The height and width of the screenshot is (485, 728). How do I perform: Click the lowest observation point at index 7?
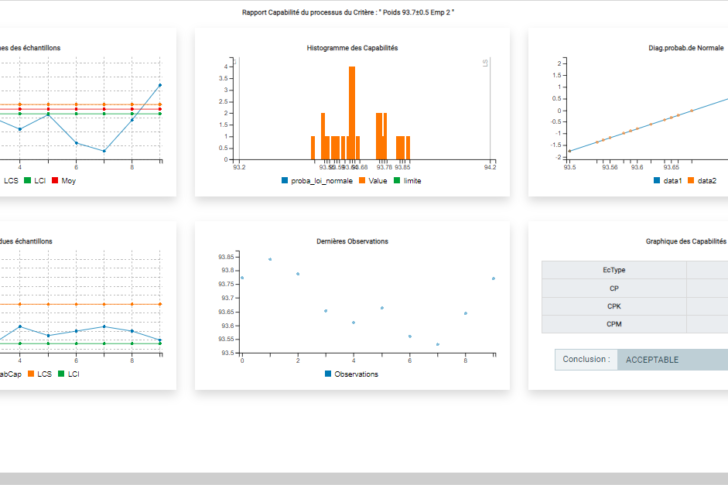(x=438, y=344)
